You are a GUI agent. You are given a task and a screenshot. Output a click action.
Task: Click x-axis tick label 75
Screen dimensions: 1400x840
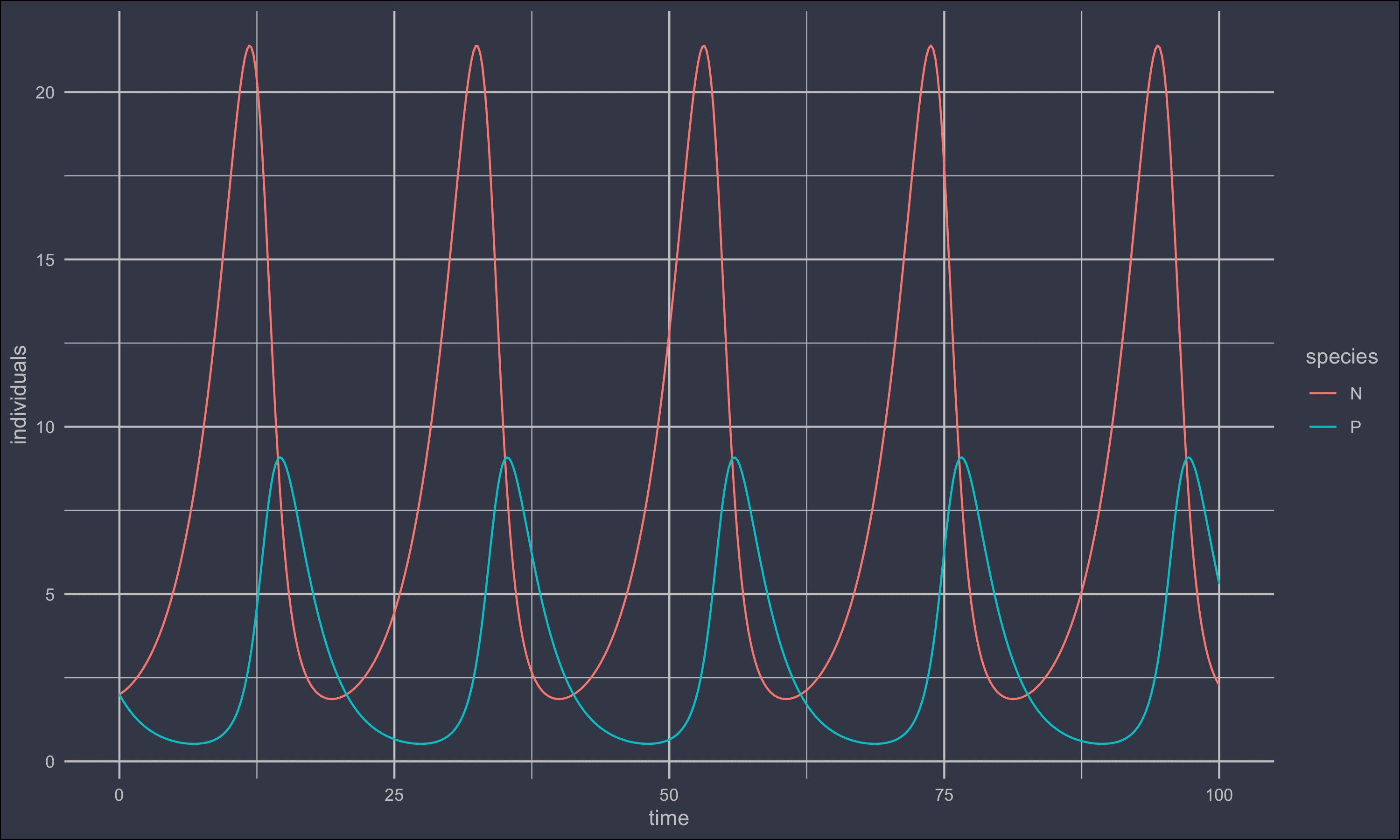click(944, 795)
